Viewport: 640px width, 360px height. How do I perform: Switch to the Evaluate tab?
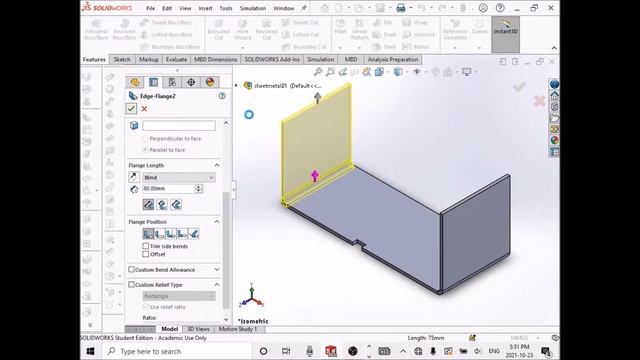pyautogui.click(x=176, y=60)
